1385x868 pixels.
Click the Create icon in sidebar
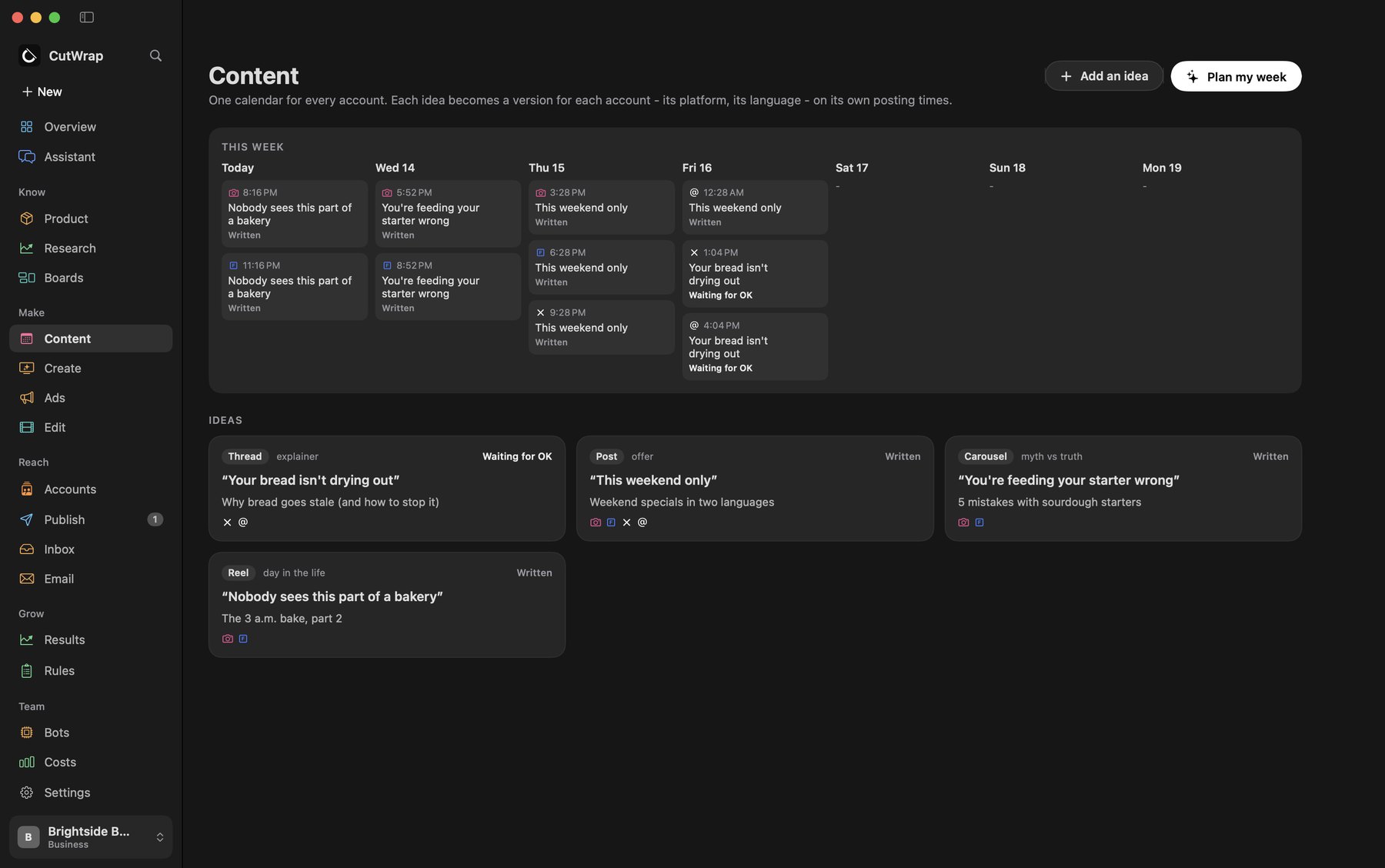[27, 369]
